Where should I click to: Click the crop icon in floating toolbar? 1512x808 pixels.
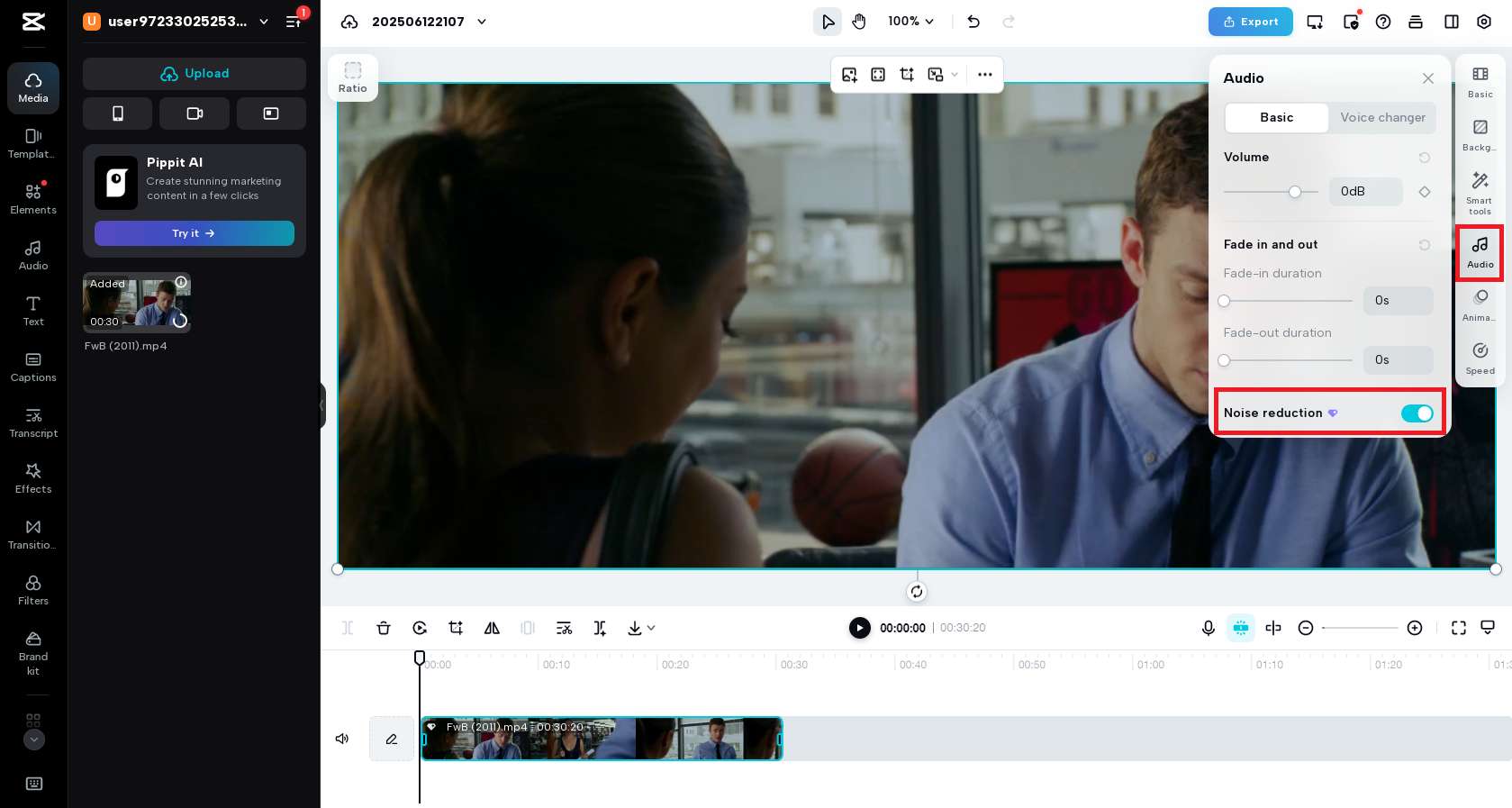click(x=907, y=75)
